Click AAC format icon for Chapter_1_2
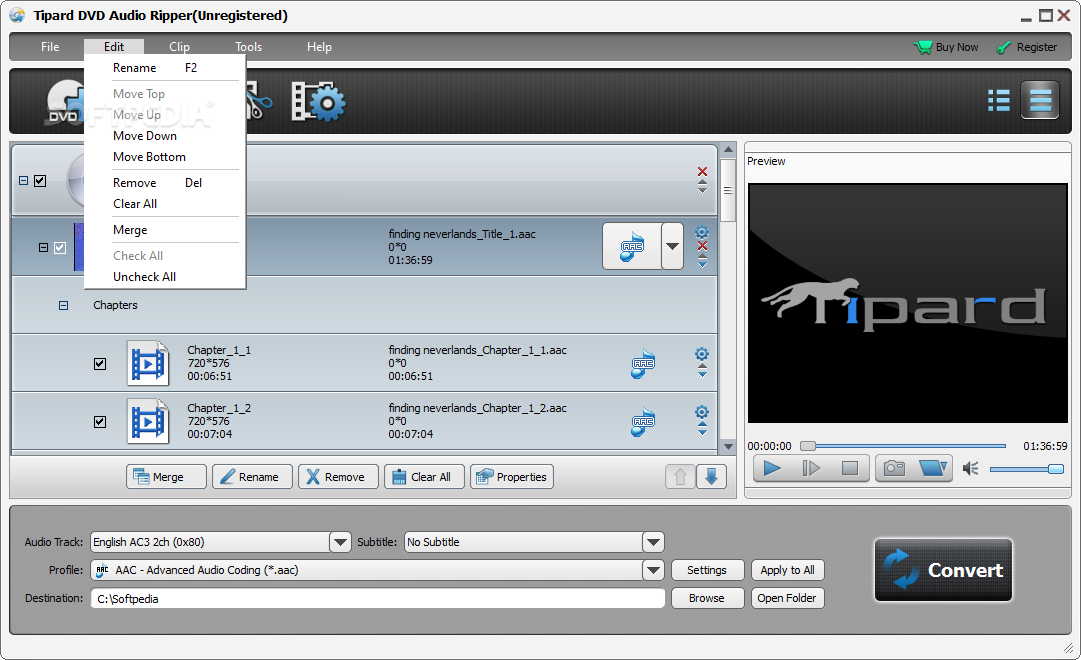 643,421
